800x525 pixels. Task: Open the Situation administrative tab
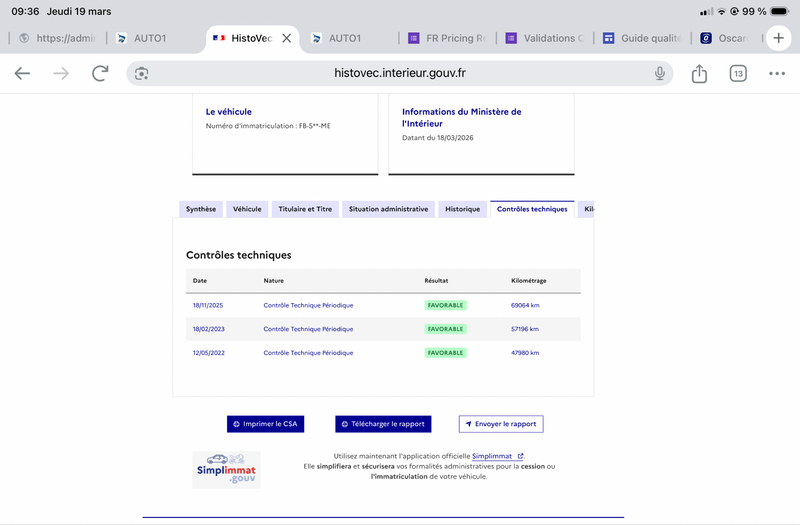[x=388, y=209]
